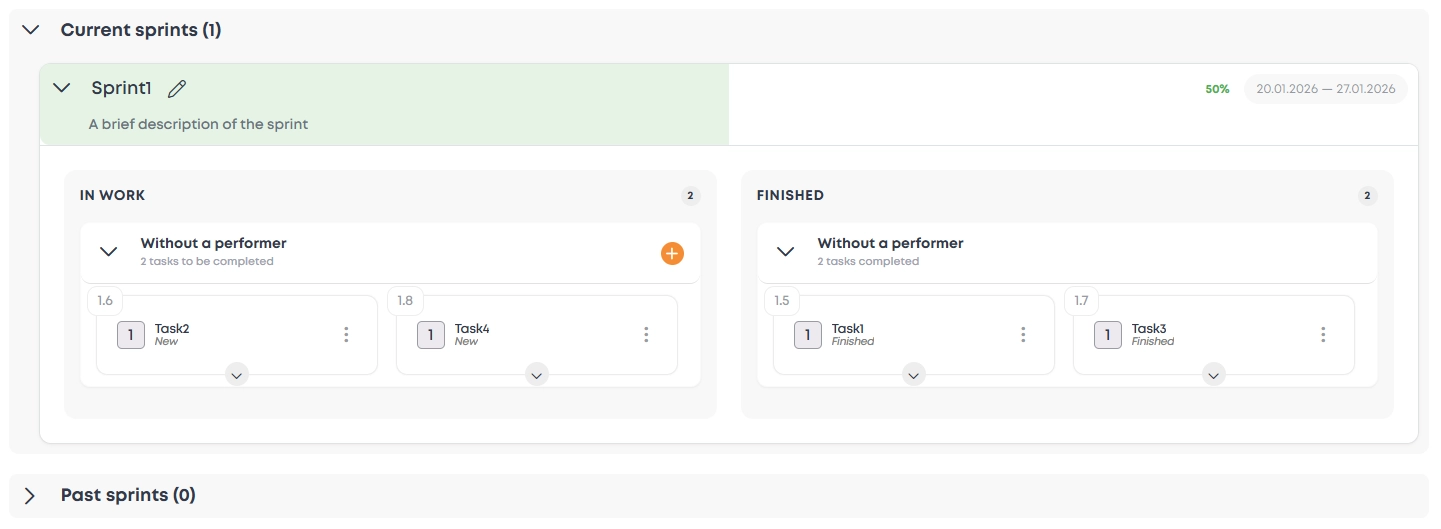Viewport: 1441px width, 529px height.
Task: Open Task1 three-dot options menu
Action: (1023, 335)
